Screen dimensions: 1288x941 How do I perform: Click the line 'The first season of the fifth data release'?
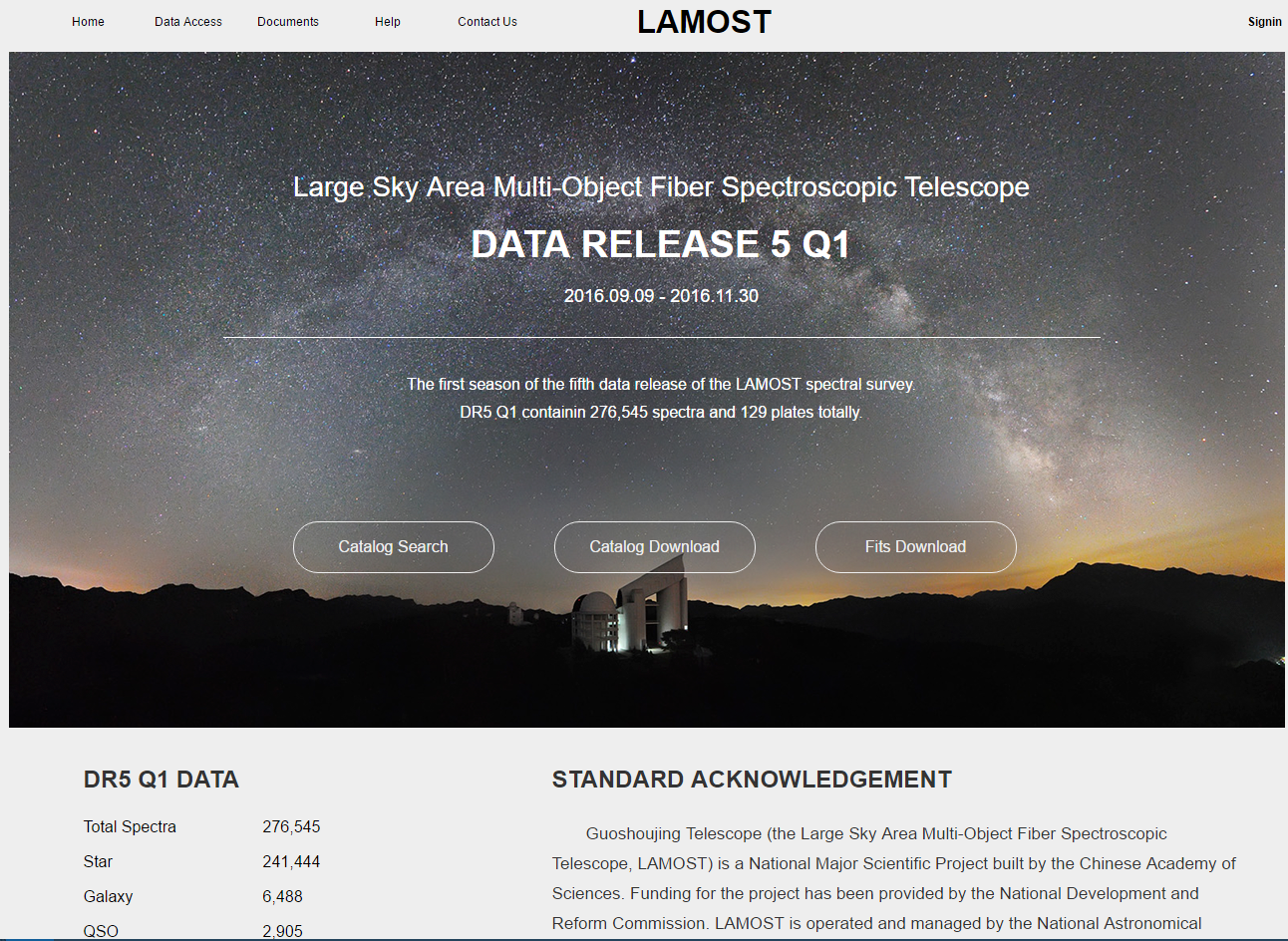point(661,384)
